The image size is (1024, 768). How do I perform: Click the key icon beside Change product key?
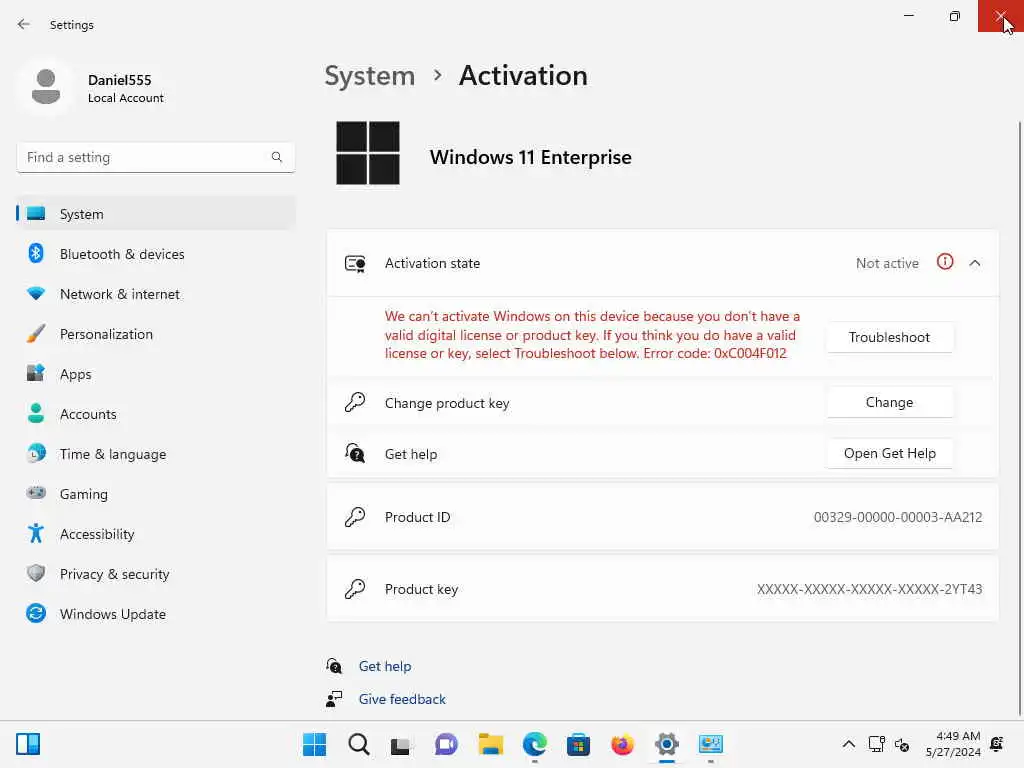pyautogui.click(x=355, y=402)
